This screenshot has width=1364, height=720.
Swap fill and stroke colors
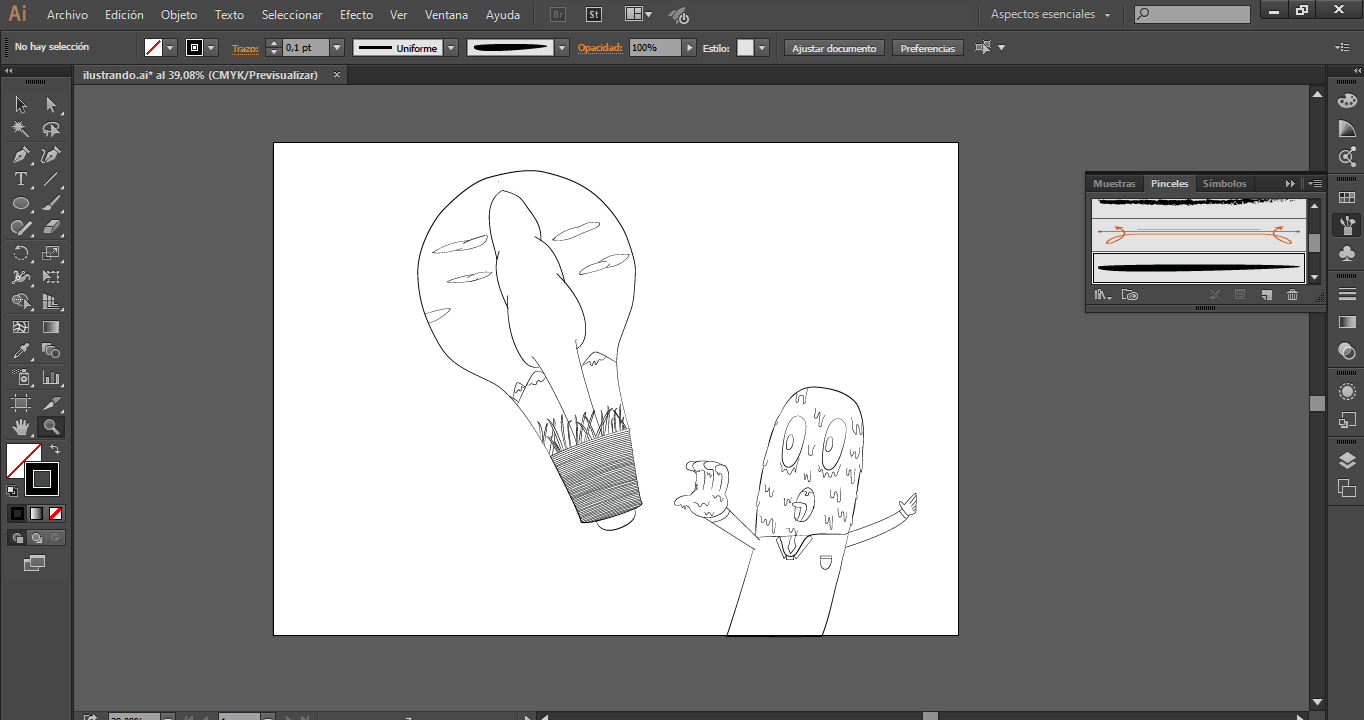pyautogui.click(x=55, y=450)
